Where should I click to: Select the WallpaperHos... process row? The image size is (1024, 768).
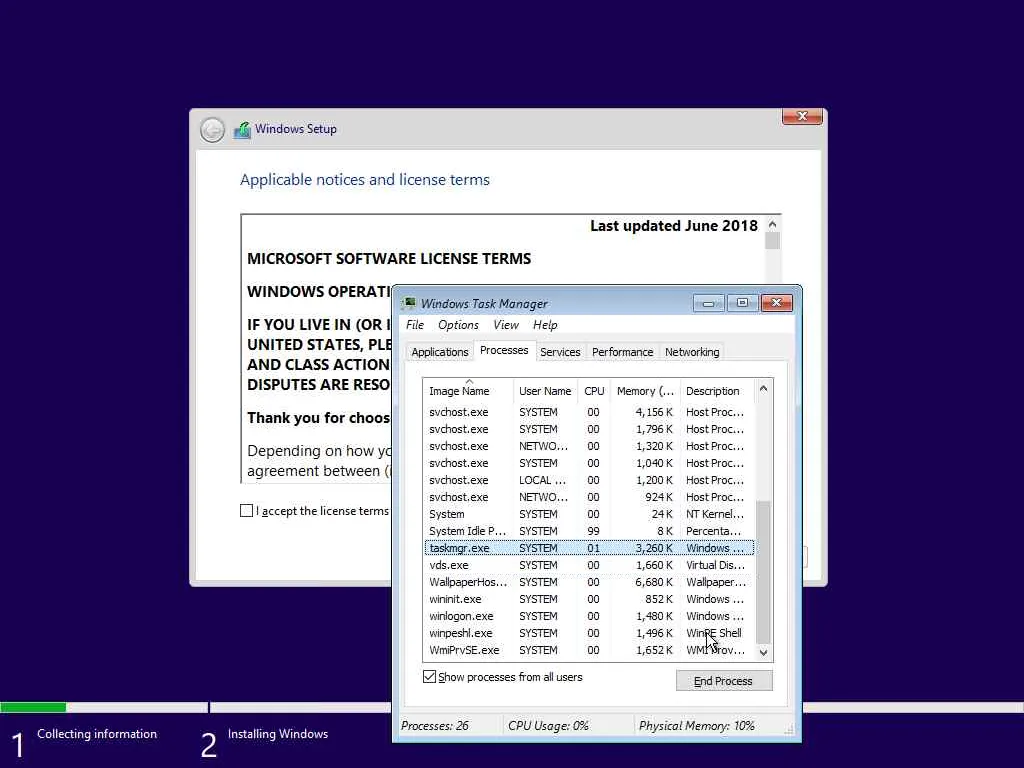(589, 582)
